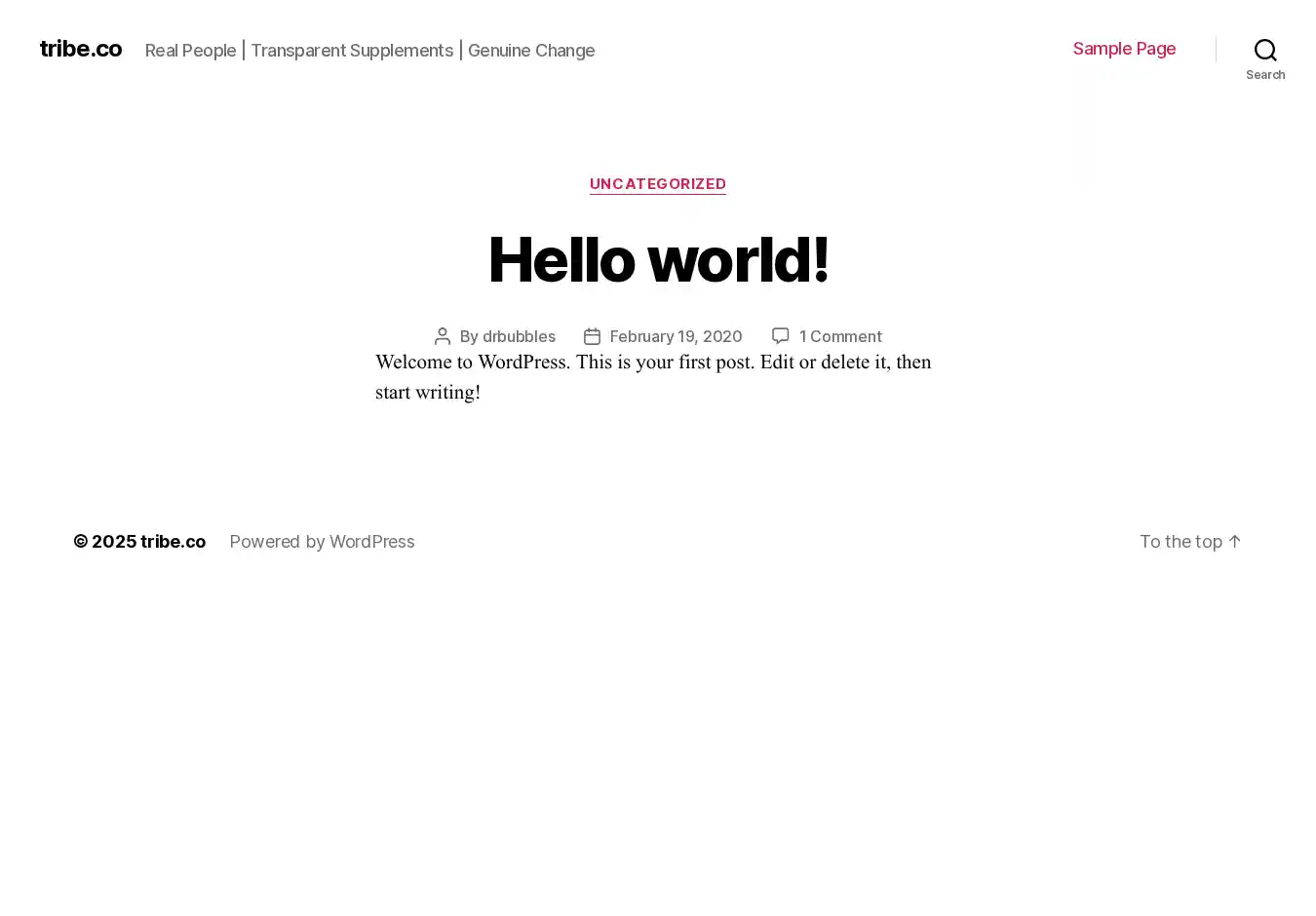Go to the tribe.co site title in header
1316x916 pixels.
[81, 49]
